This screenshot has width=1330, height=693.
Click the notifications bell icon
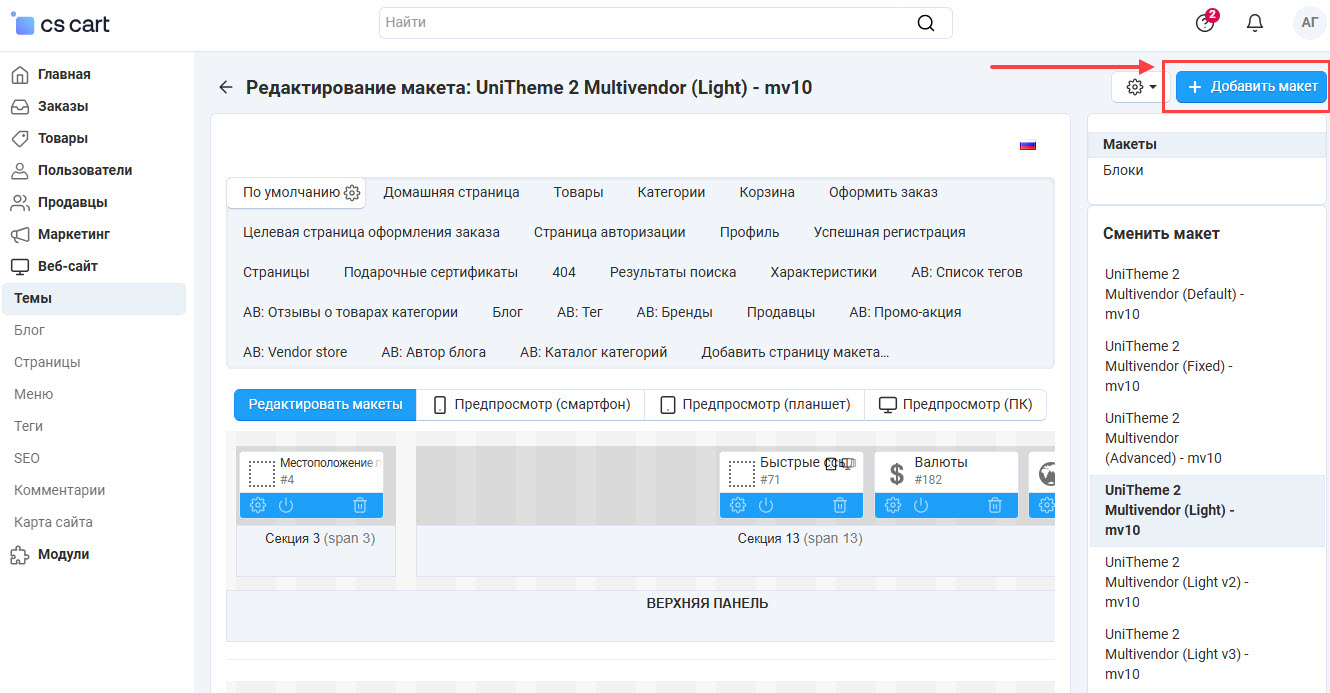(1255, 23)
